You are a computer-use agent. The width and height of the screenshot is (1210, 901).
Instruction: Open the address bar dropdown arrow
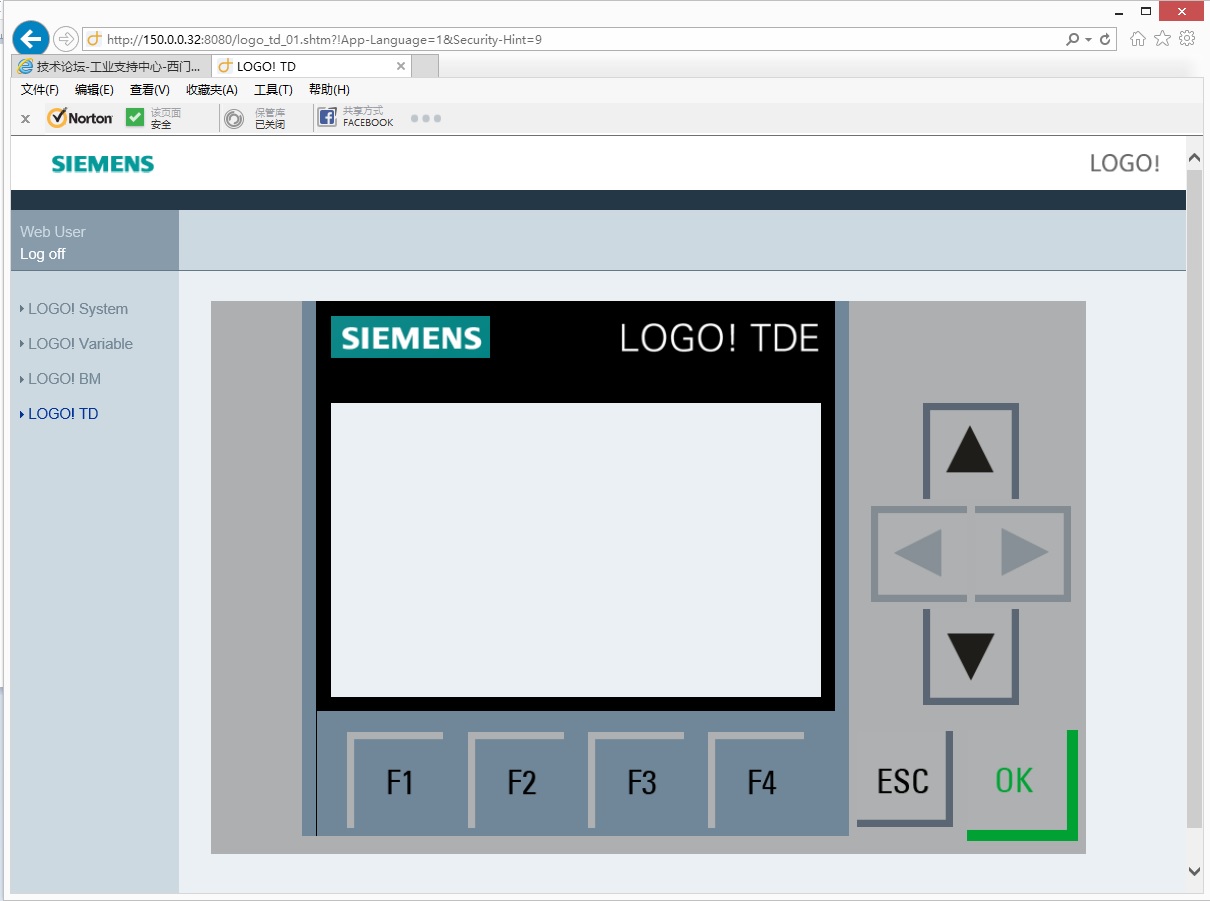(x=1089, y=40)
